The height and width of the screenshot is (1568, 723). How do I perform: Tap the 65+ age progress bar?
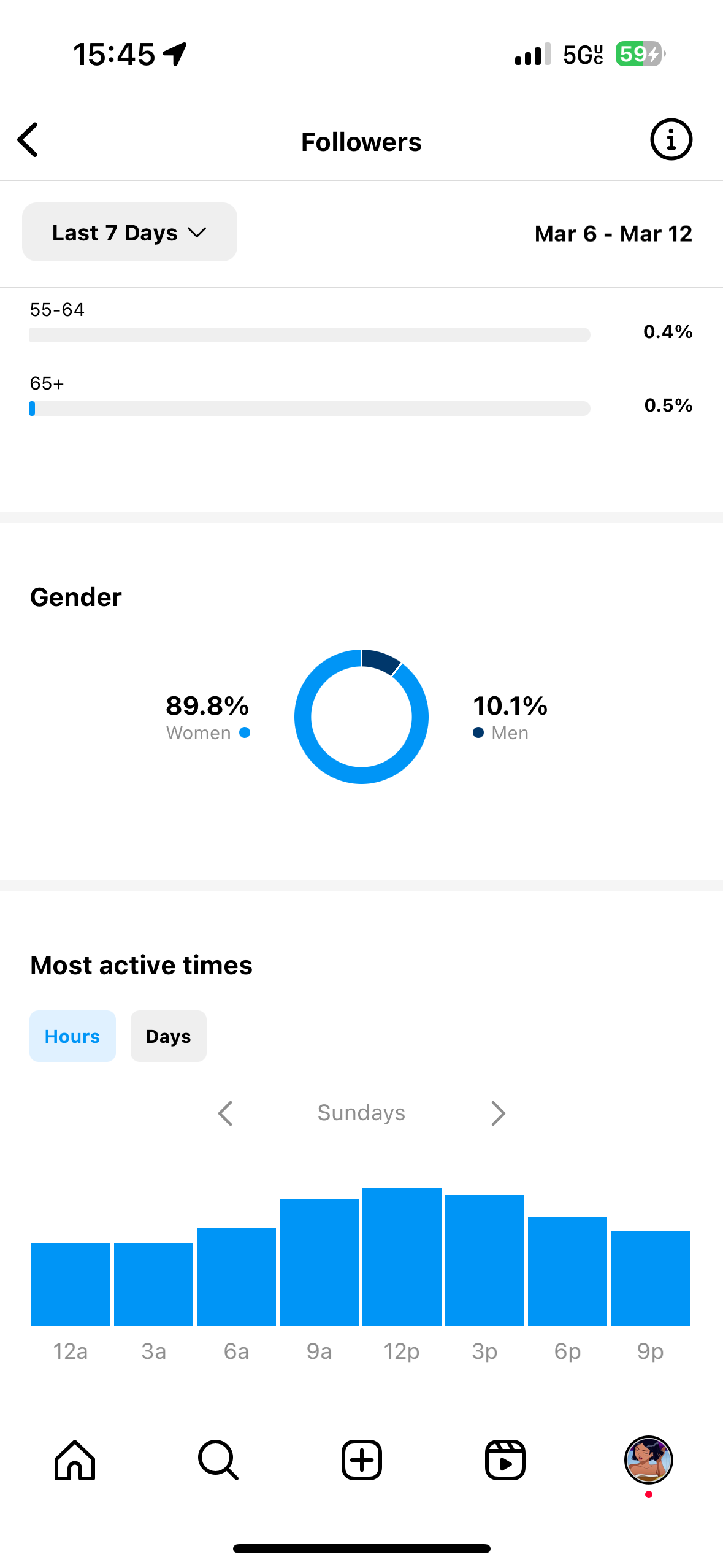click(310, 409)
